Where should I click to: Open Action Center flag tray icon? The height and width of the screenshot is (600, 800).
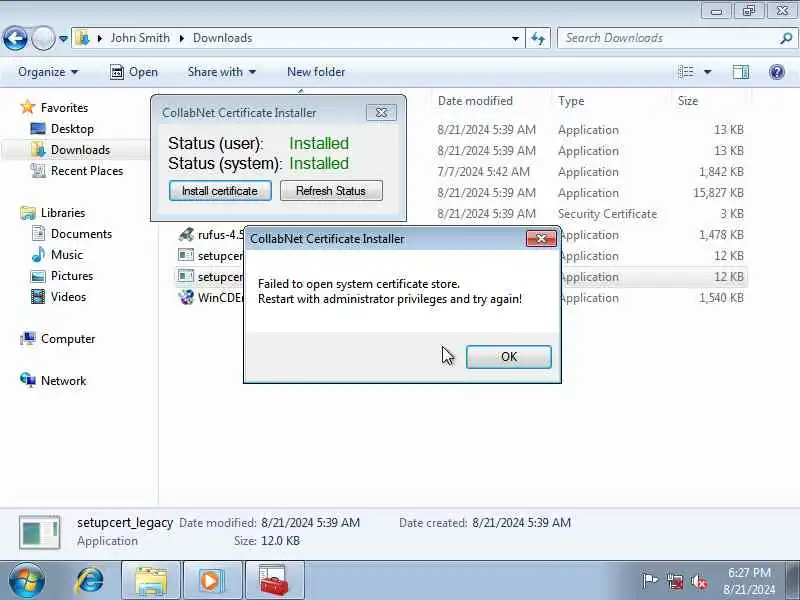[649, 581]
